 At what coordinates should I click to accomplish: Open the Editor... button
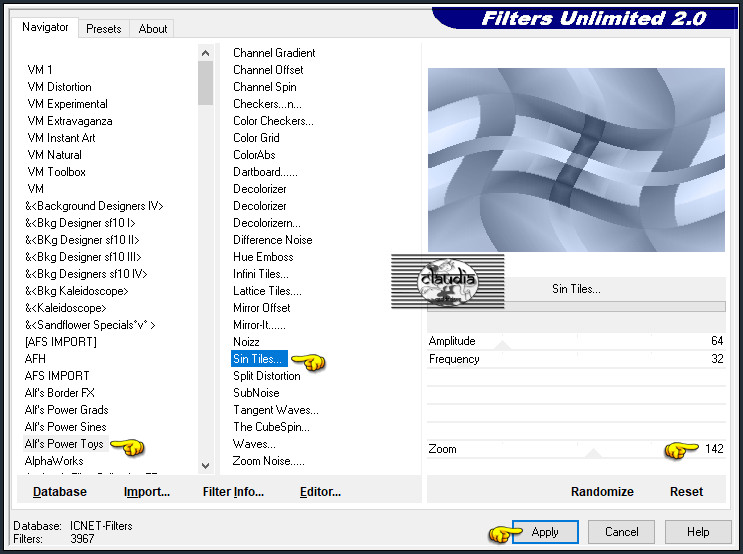coord(320,492)
